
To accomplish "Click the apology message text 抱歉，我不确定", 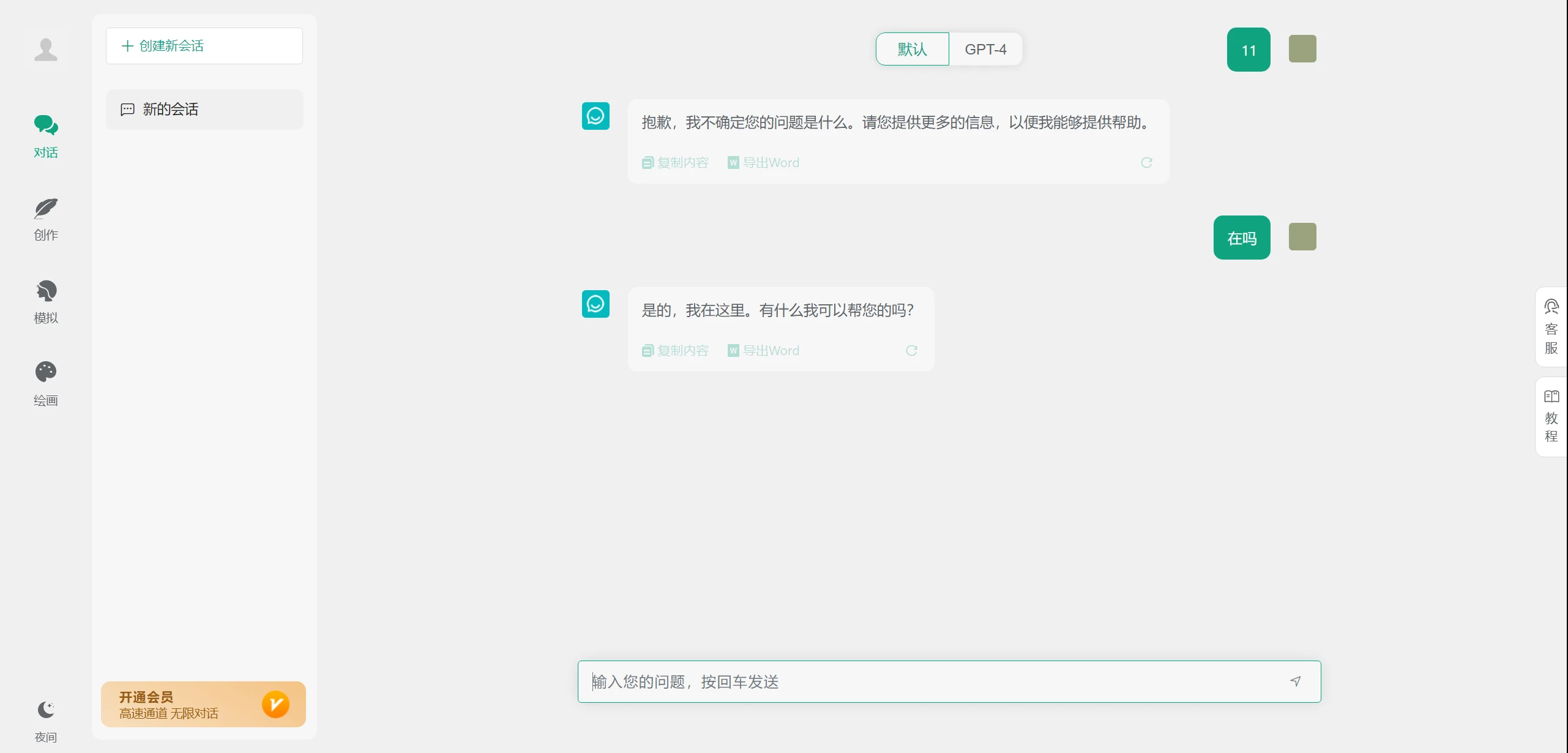I will (896, 122).
